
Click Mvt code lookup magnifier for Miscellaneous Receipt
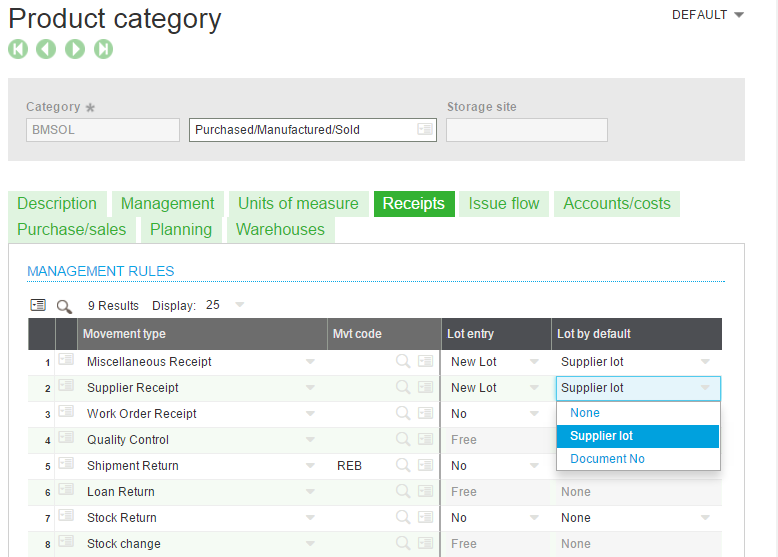(x=403, y=361)
